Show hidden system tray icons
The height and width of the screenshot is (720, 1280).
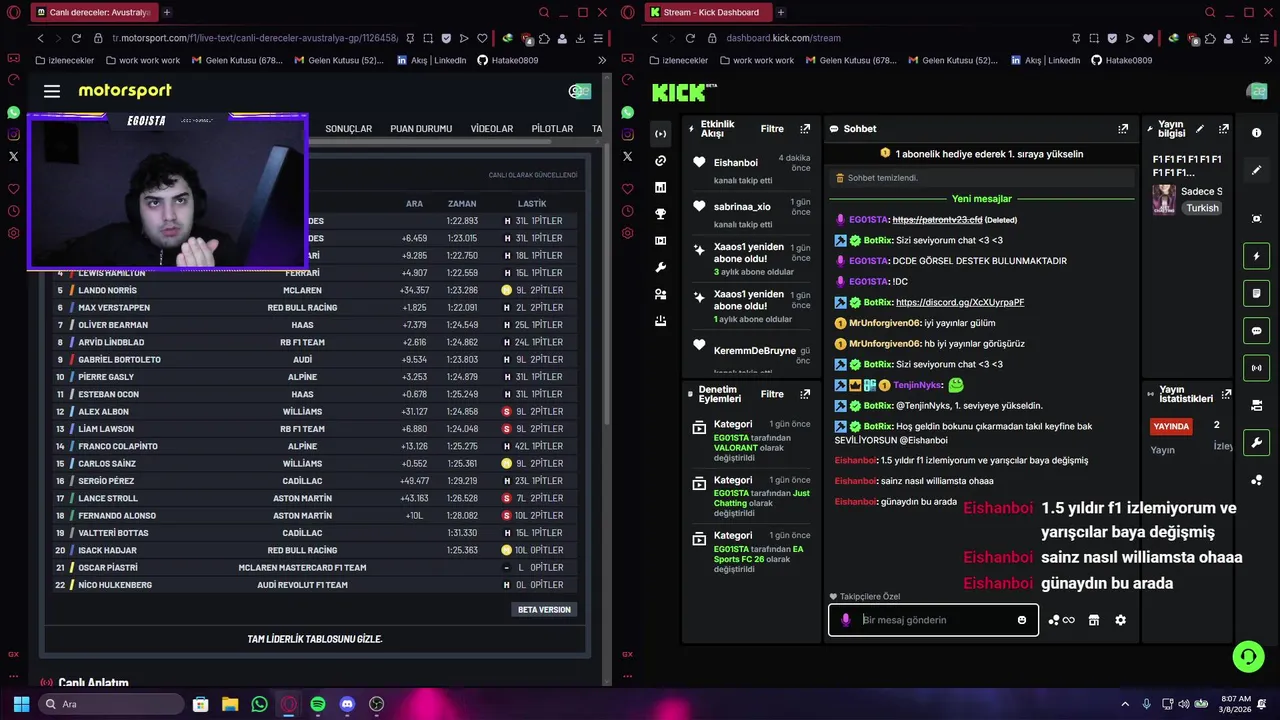pyautogui.click(x=1125, y=704)
